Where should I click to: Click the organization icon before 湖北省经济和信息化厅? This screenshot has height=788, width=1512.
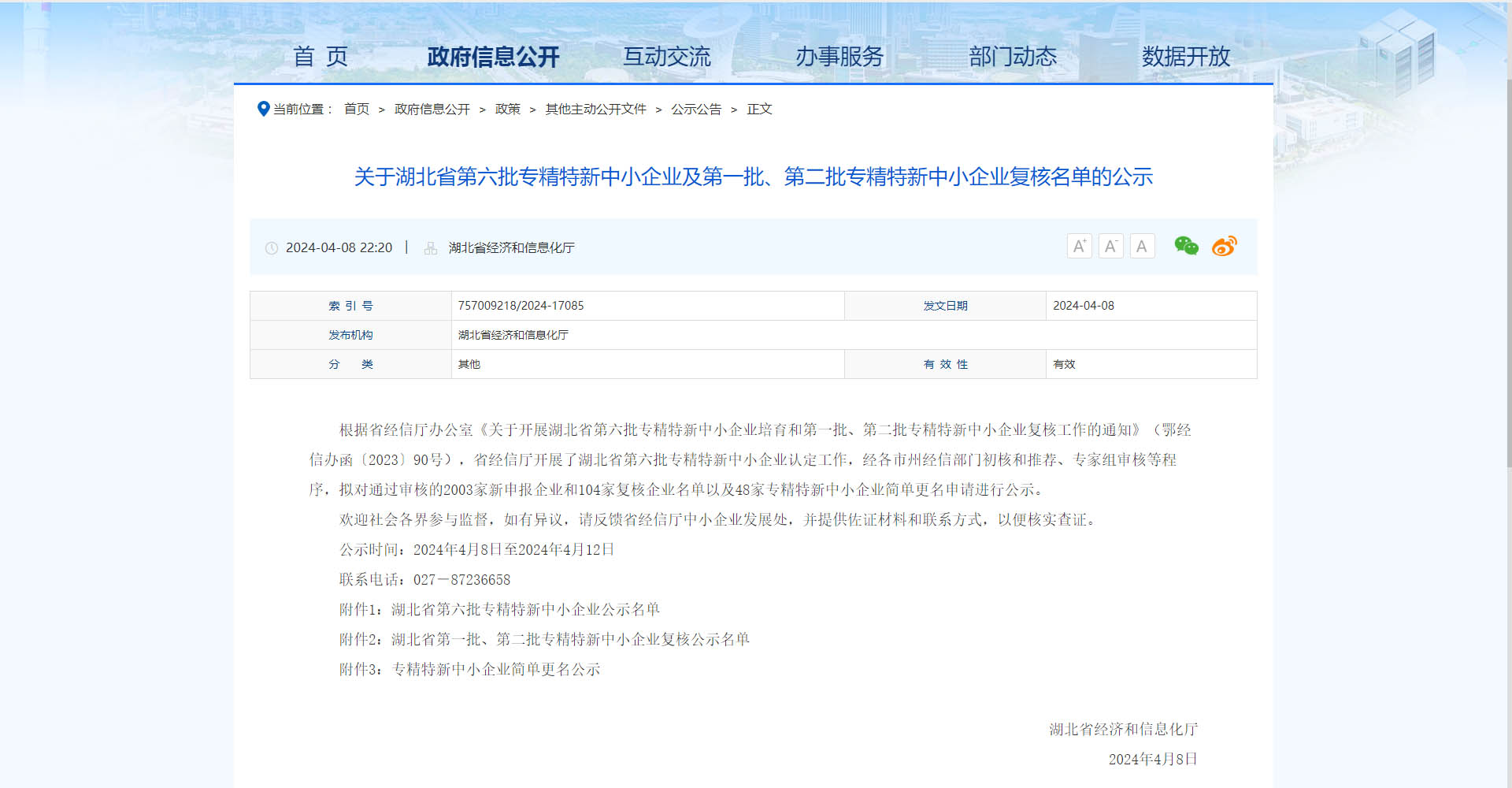click(x=431, y=248)
